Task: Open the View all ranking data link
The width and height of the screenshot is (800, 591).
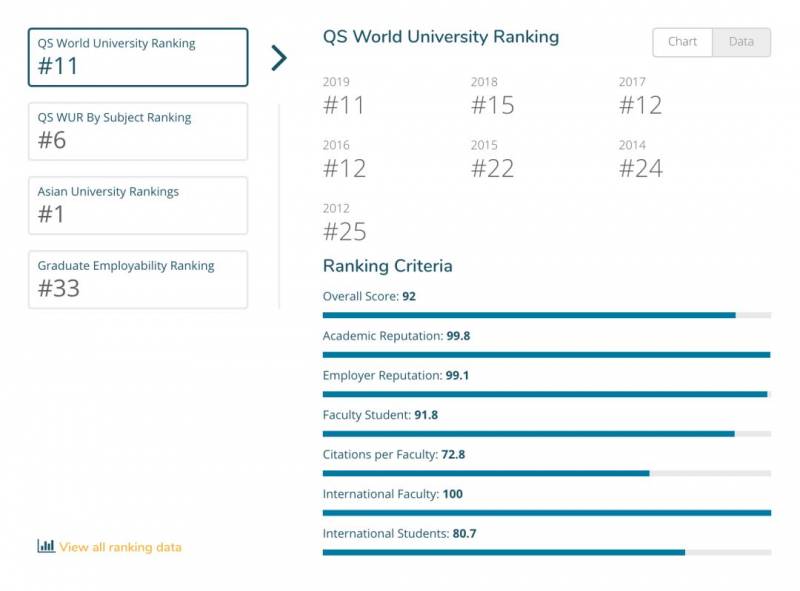Action: tap(120, 547)
